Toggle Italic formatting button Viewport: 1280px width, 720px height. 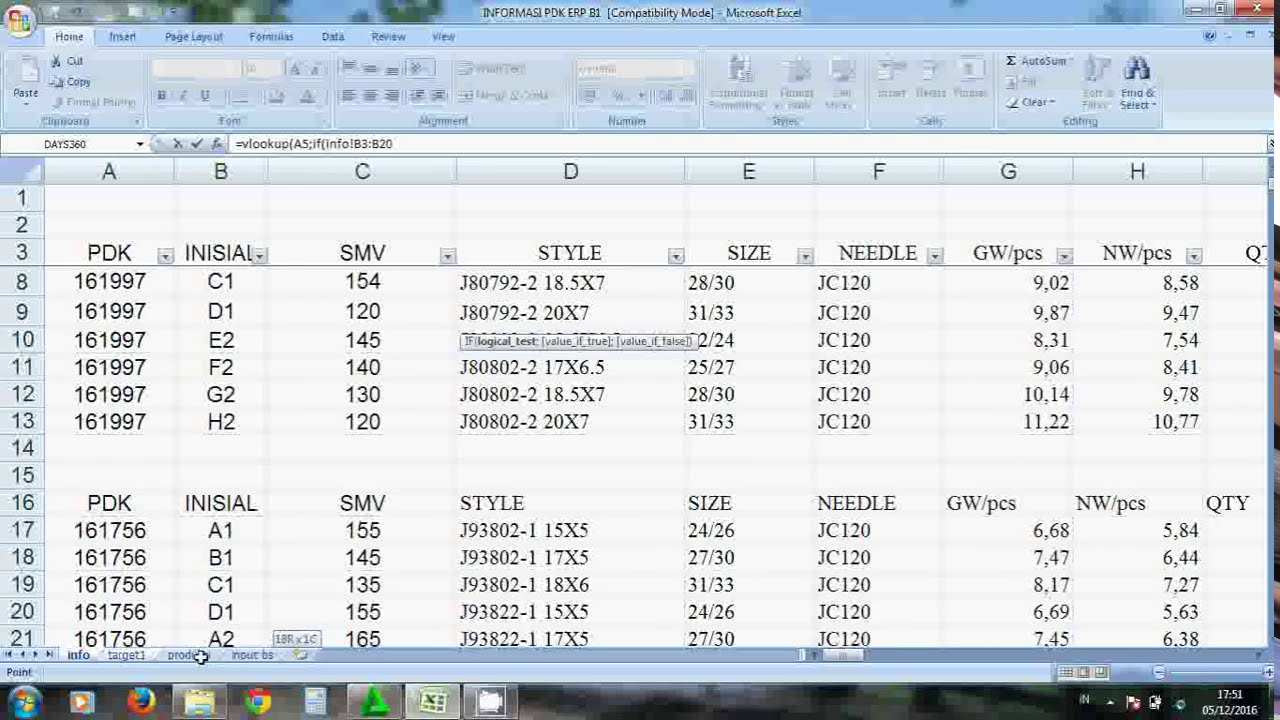(x=183, y=96)
